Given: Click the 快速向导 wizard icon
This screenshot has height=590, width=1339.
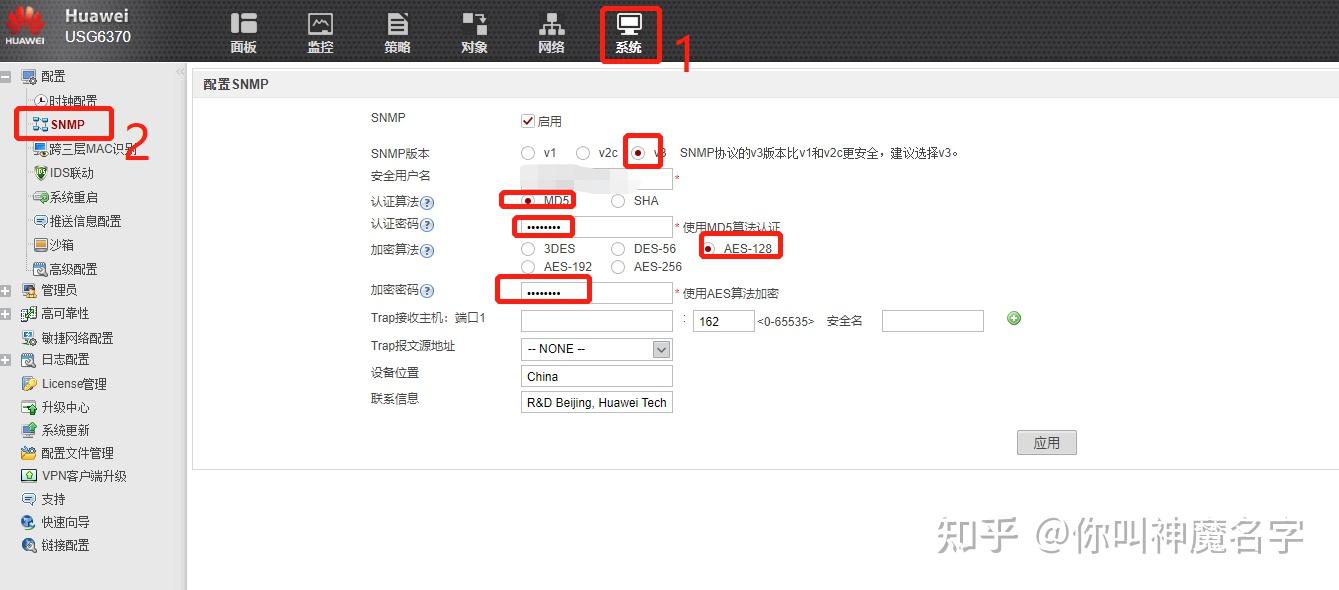Looking at the screenshot, I should [x=29, y=522].
